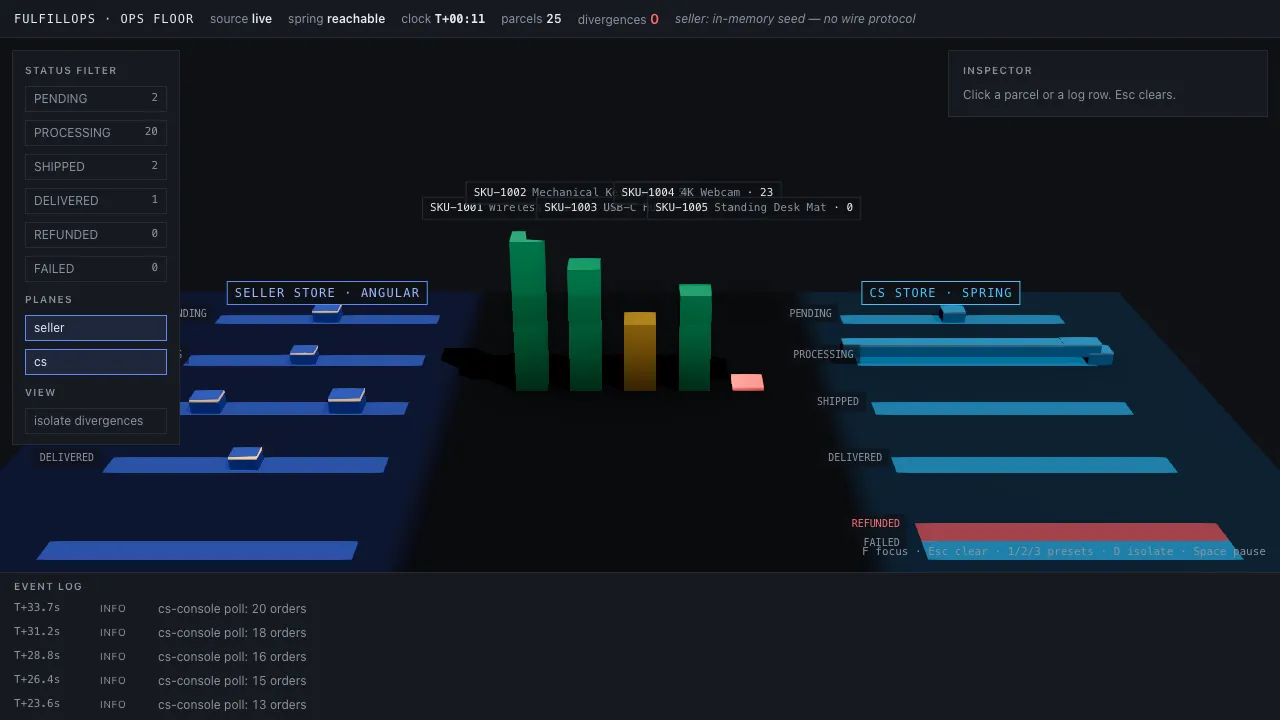Select the log row "cs-console poll: 16 orders"

[640, 656]
